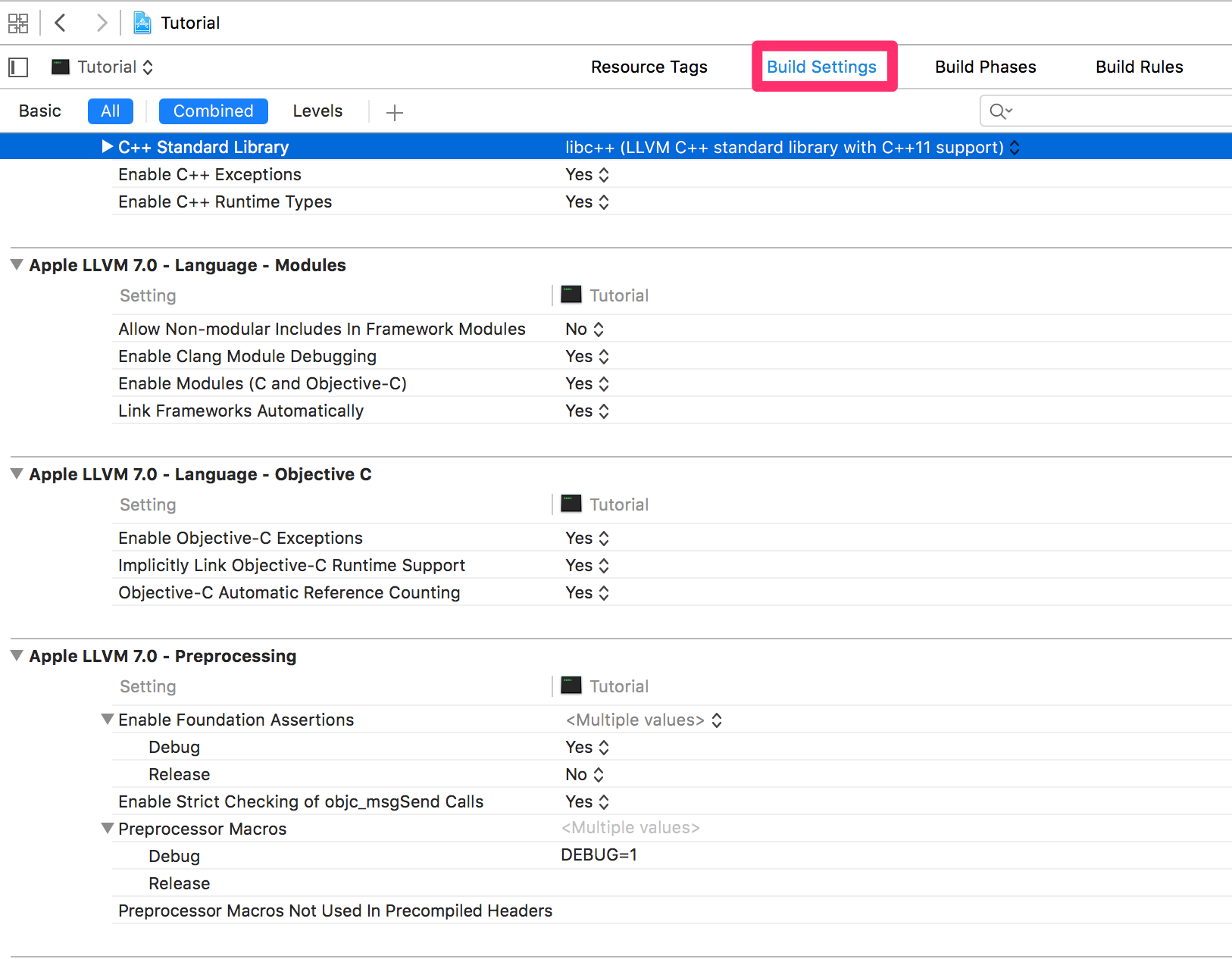The width and height of the screenshot is (1232, 959).
Task: Click Tutorial column icon under Preprocessing section
Action: pyautogui.click(x=571, y=686)
